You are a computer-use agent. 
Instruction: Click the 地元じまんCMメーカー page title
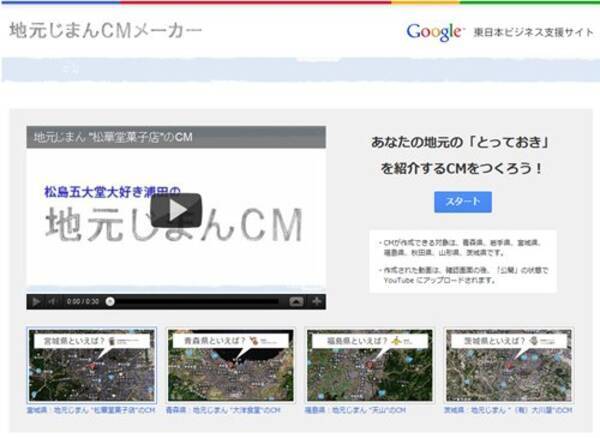point(105,31)
